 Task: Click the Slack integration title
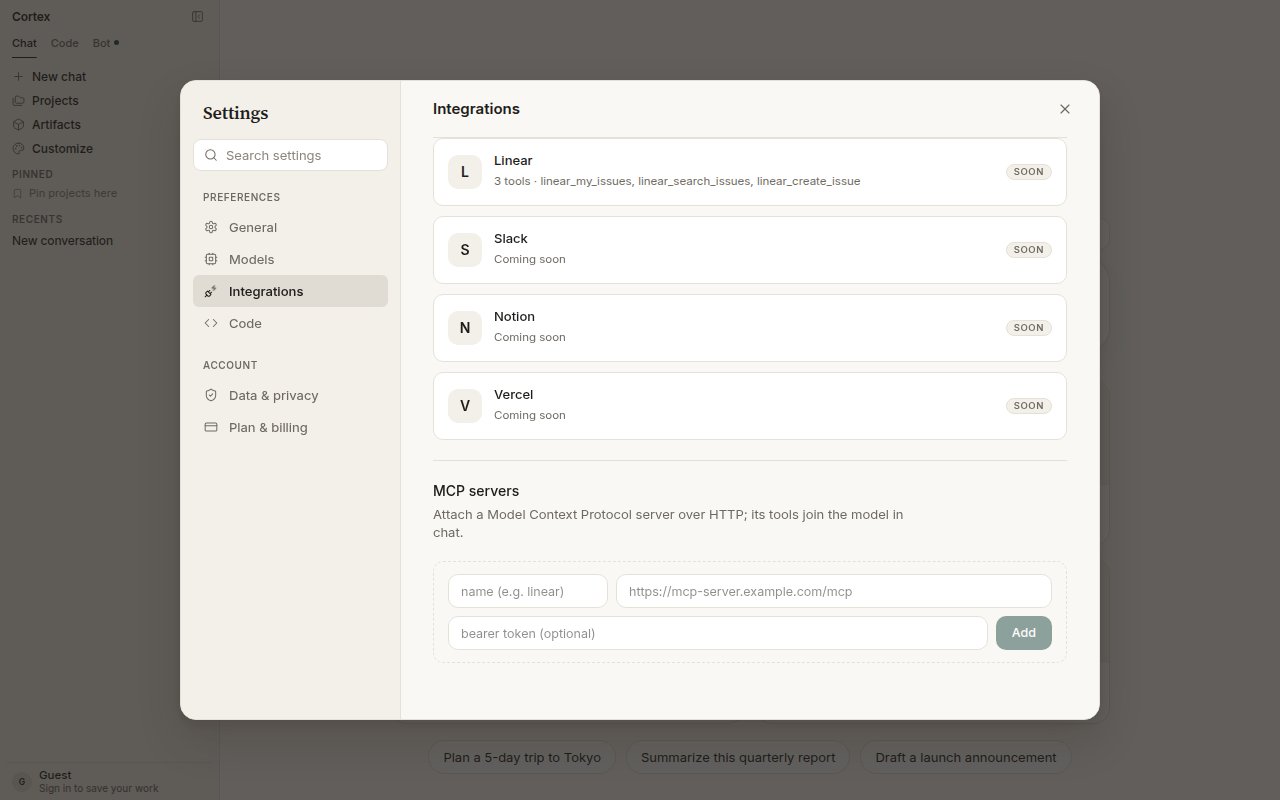coord(511,239)
